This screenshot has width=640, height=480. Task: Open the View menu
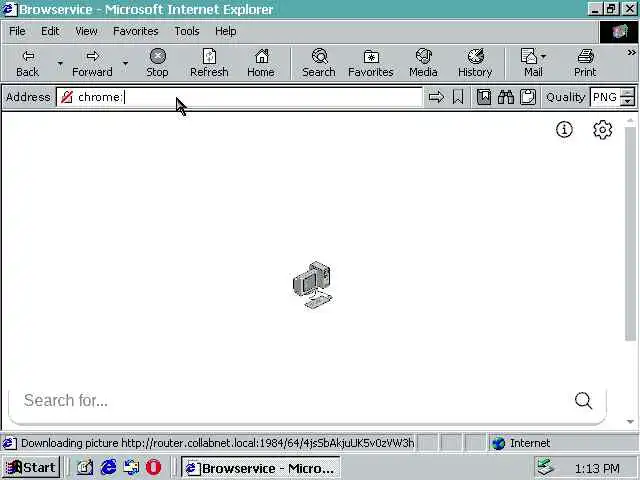click(86, 31)
